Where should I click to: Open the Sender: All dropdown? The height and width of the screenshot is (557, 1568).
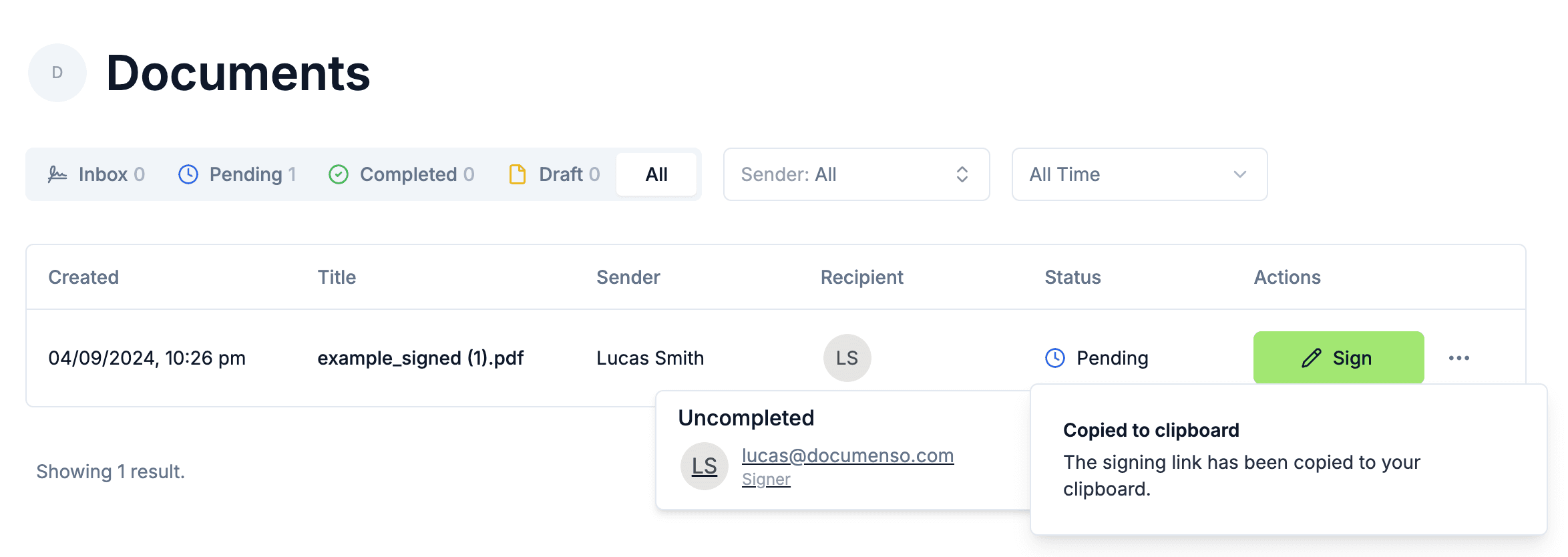click(856, 174)
